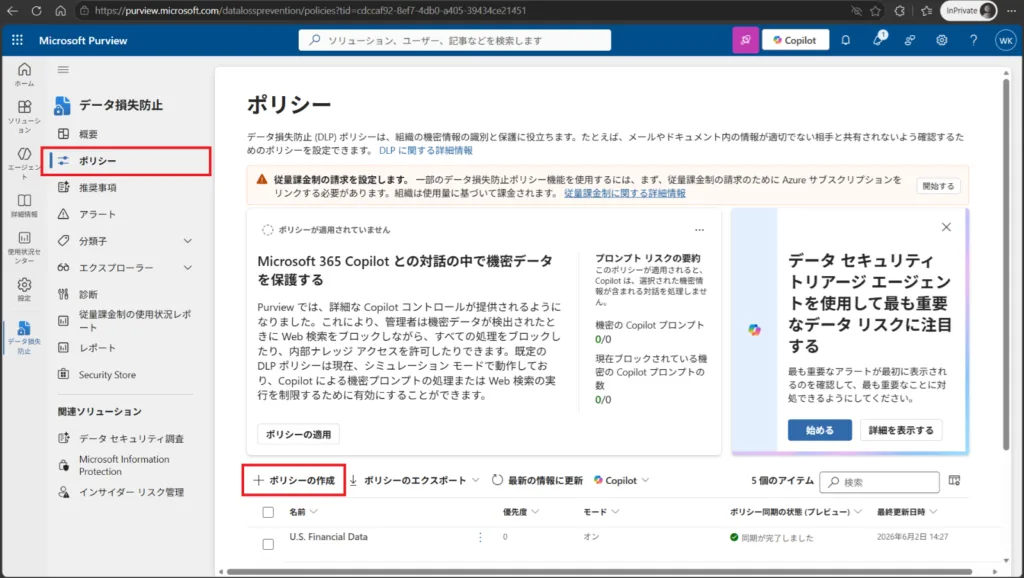Click the help question mark icon

tap(973, 40)
